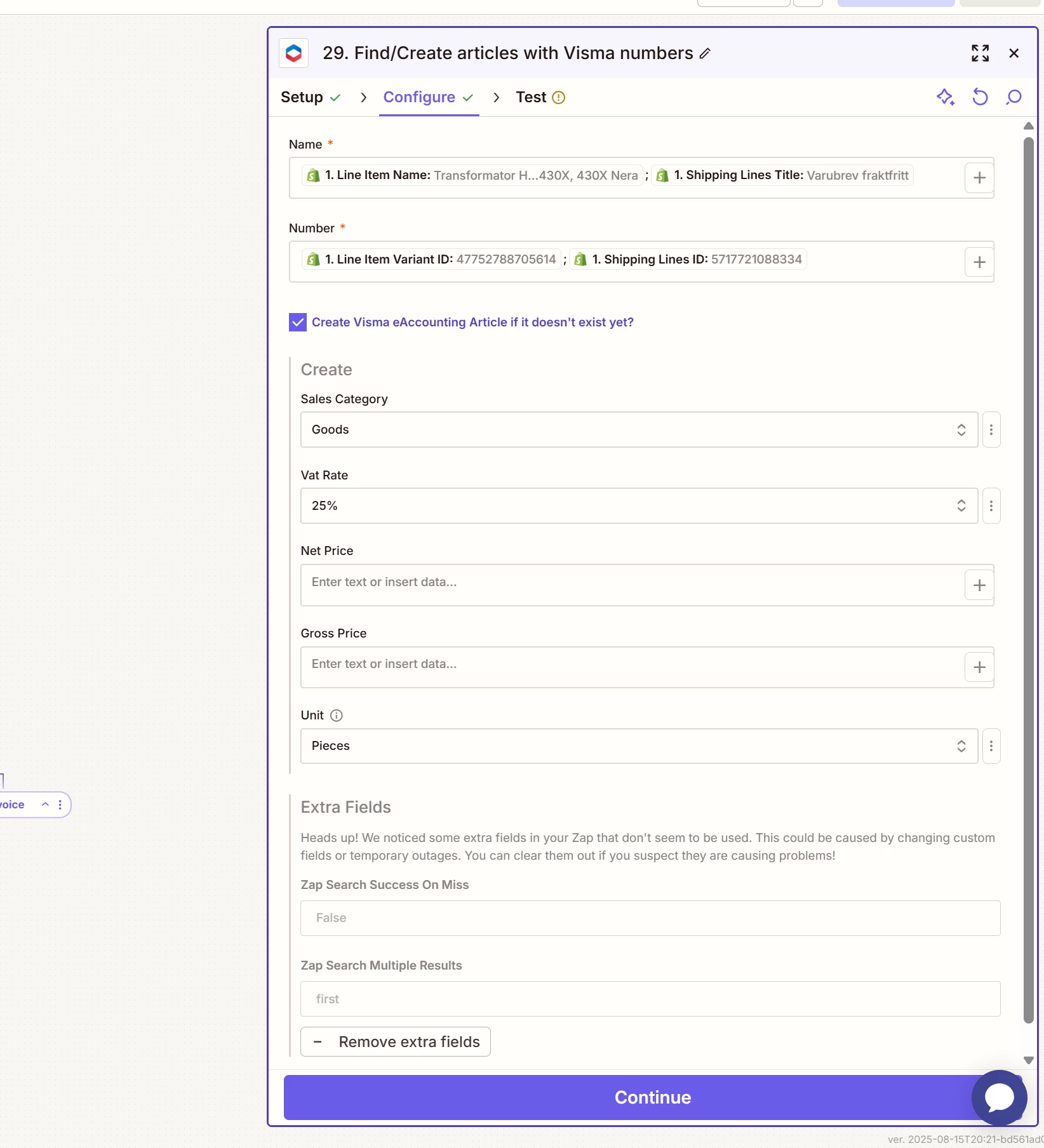Click scrollbar down arrow
The image size is (1044, 1148).
1029,1060
